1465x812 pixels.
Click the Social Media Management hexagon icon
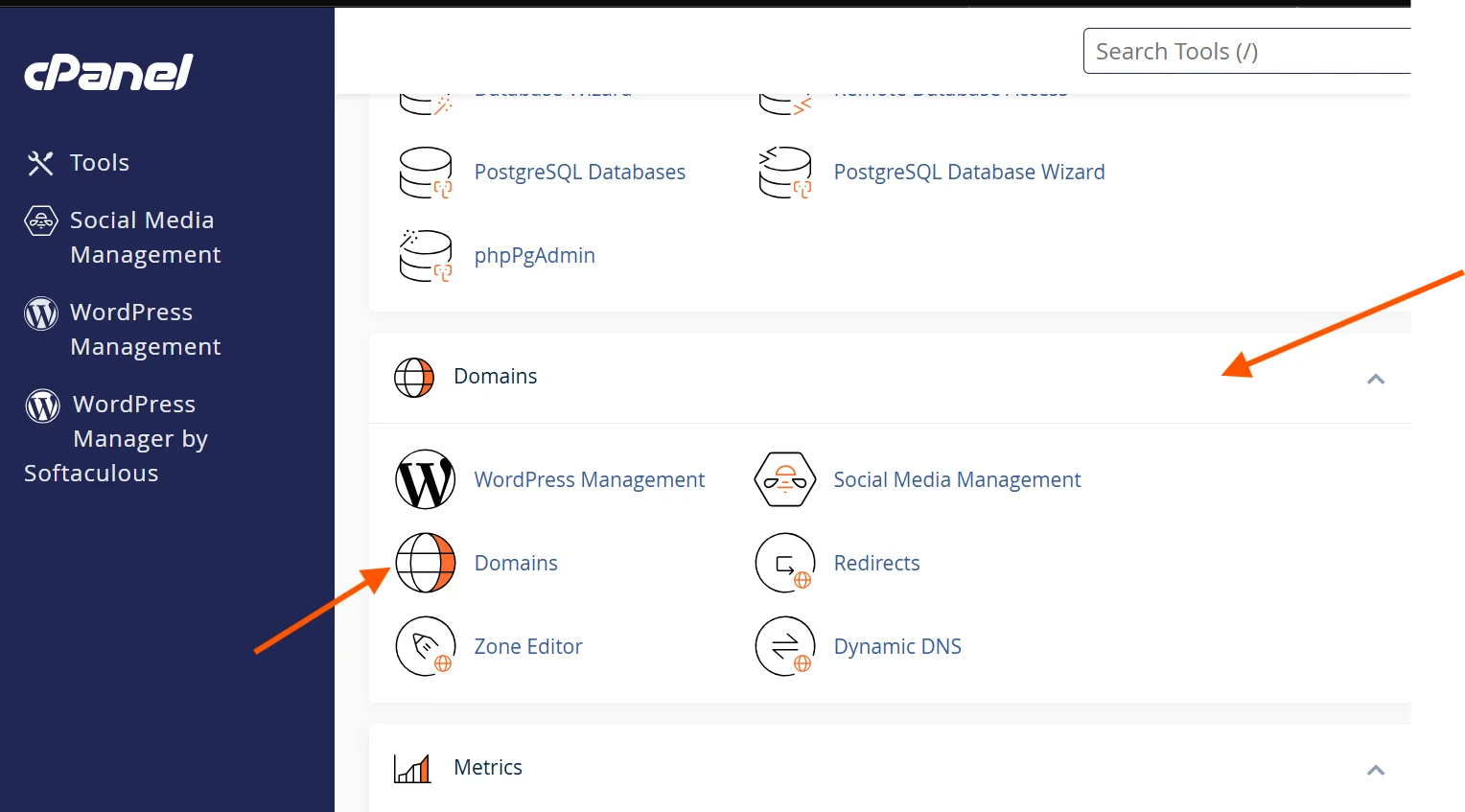tap(785, 479)
